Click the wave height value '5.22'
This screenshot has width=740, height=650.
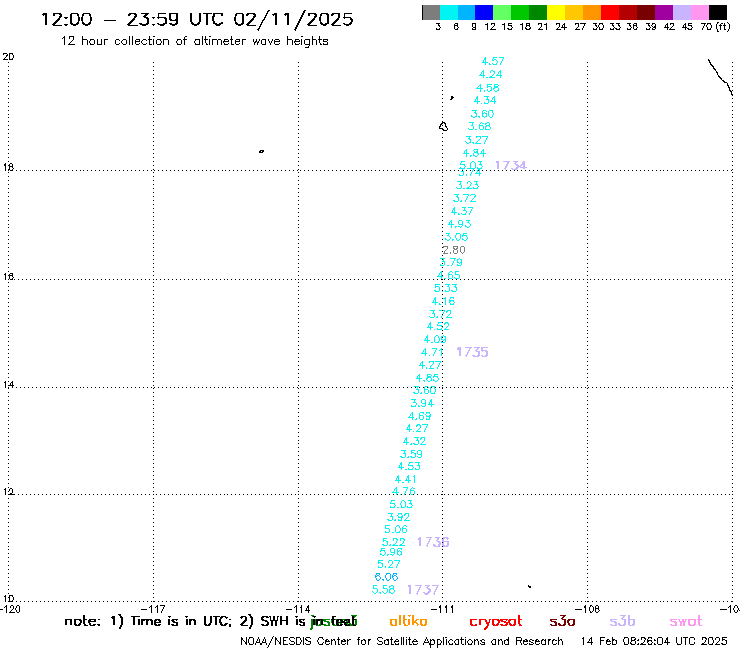pos(394,542)
